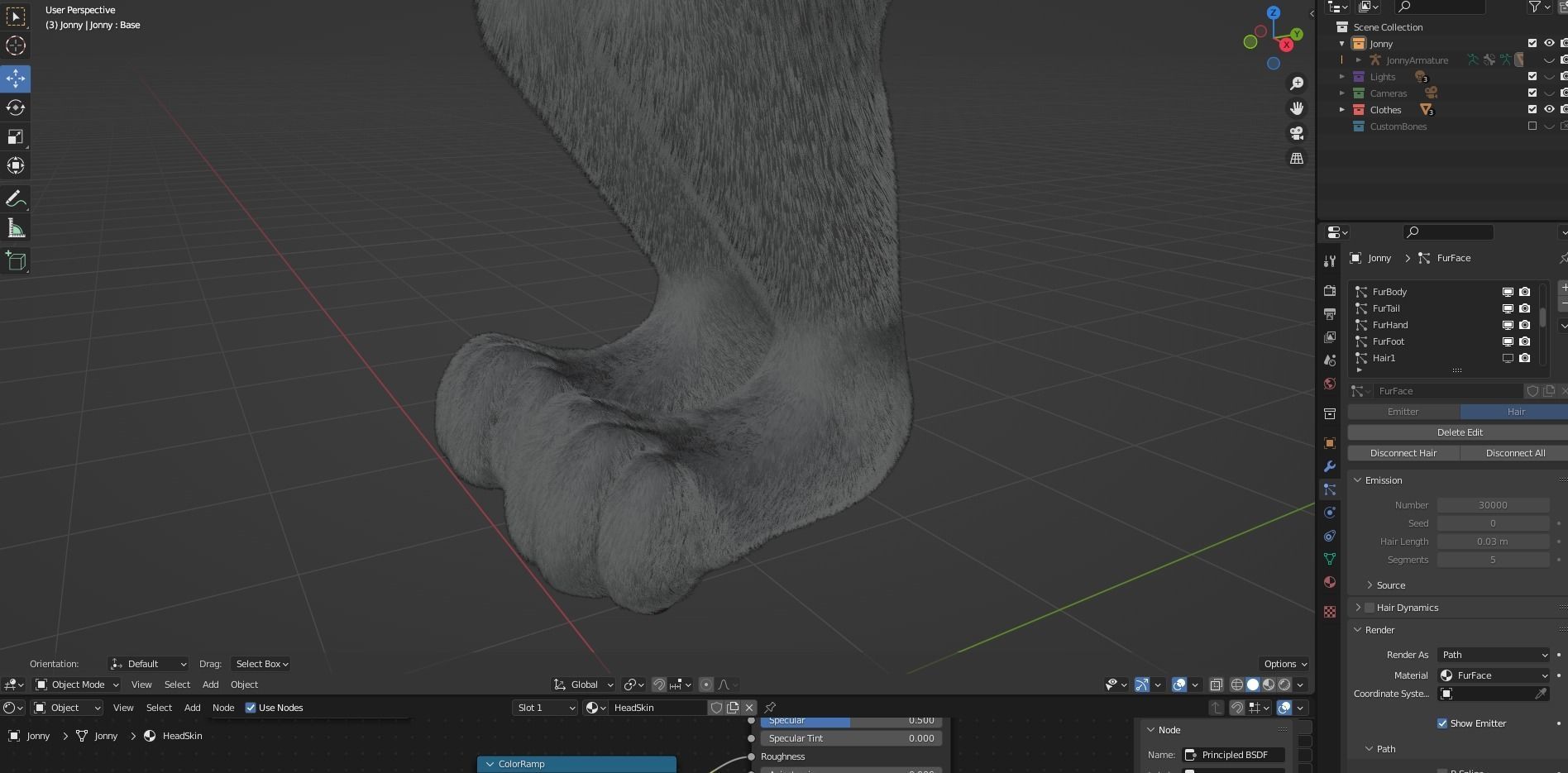Pick the Annotate pencil tool

point(16,199)
